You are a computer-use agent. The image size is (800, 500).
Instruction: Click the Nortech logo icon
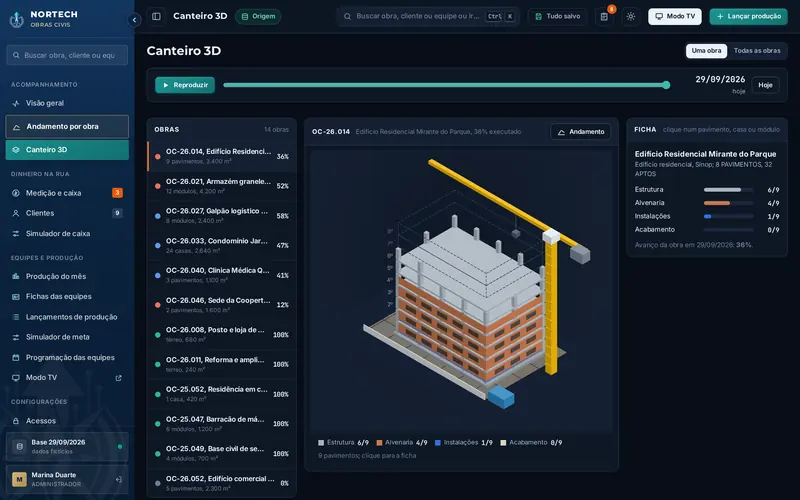pyautogui.click(x=17, y=19)
